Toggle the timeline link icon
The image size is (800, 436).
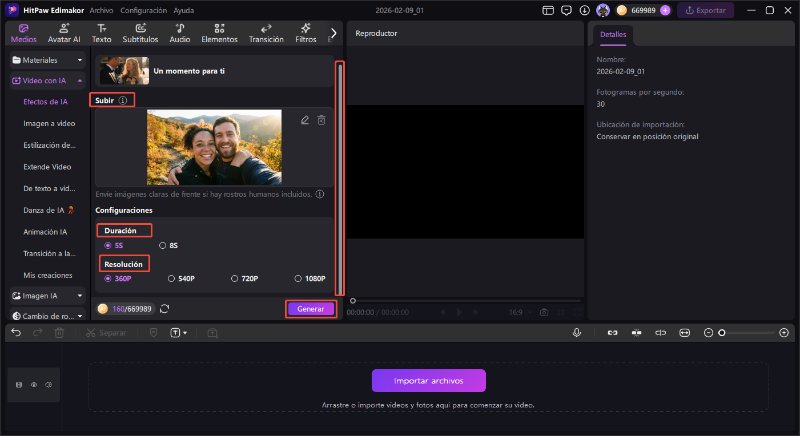612,333
